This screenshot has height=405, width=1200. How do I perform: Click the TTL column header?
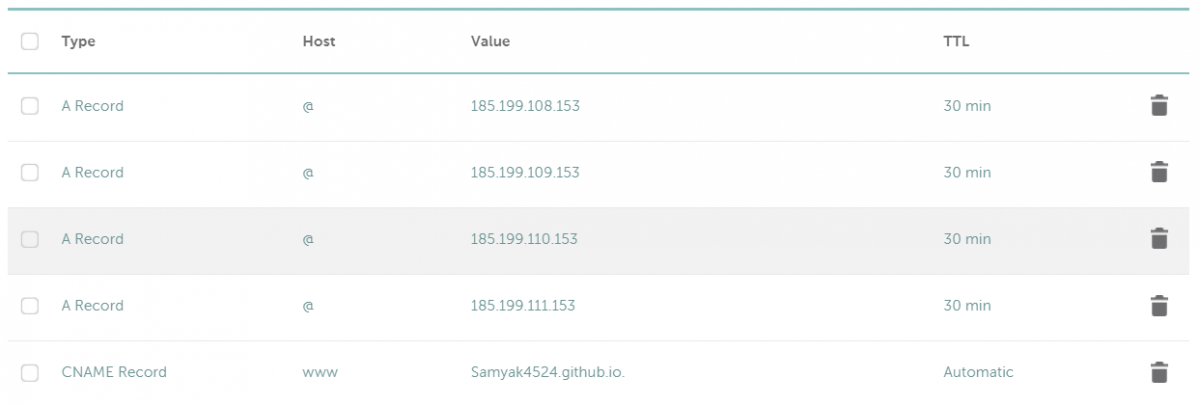956,41
